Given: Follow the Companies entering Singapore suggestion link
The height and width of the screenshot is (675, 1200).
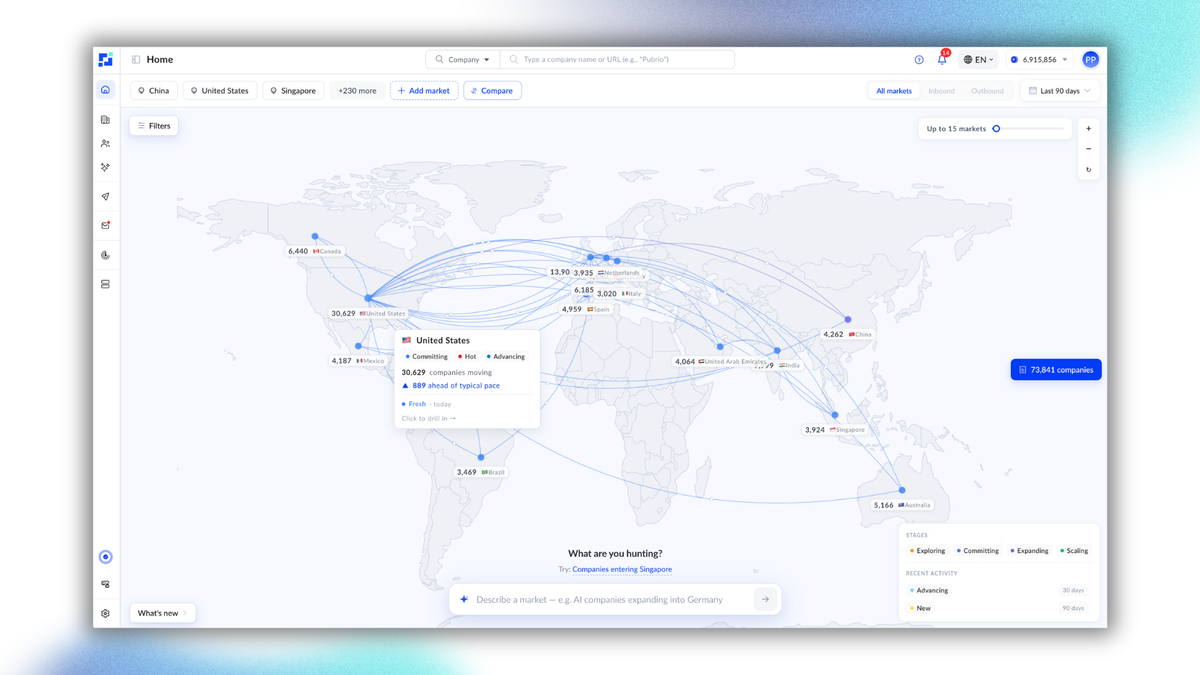Looking at the screenshot, I should tap(622, 569).
